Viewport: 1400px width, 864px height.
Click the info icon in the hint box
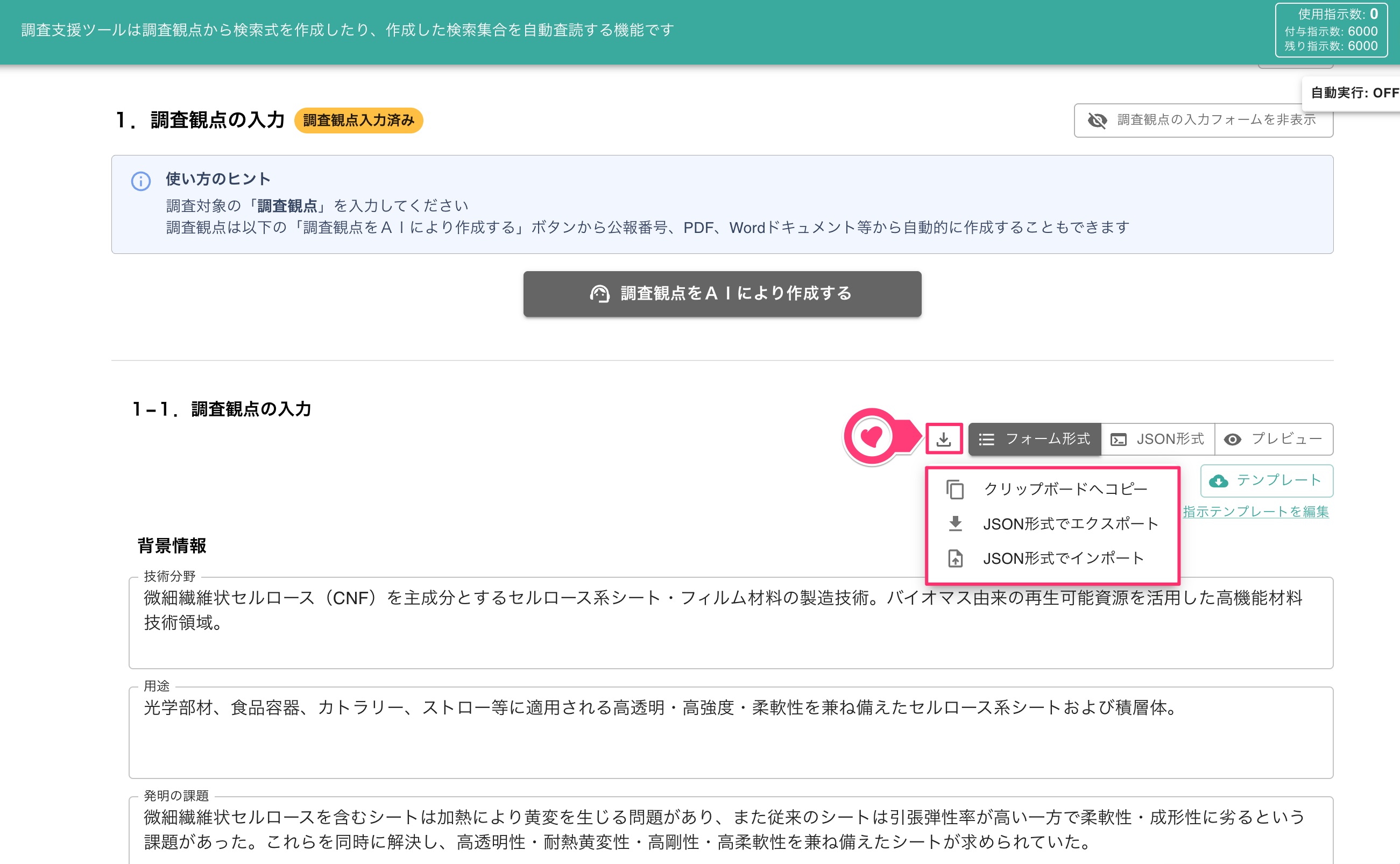(140, 181)
